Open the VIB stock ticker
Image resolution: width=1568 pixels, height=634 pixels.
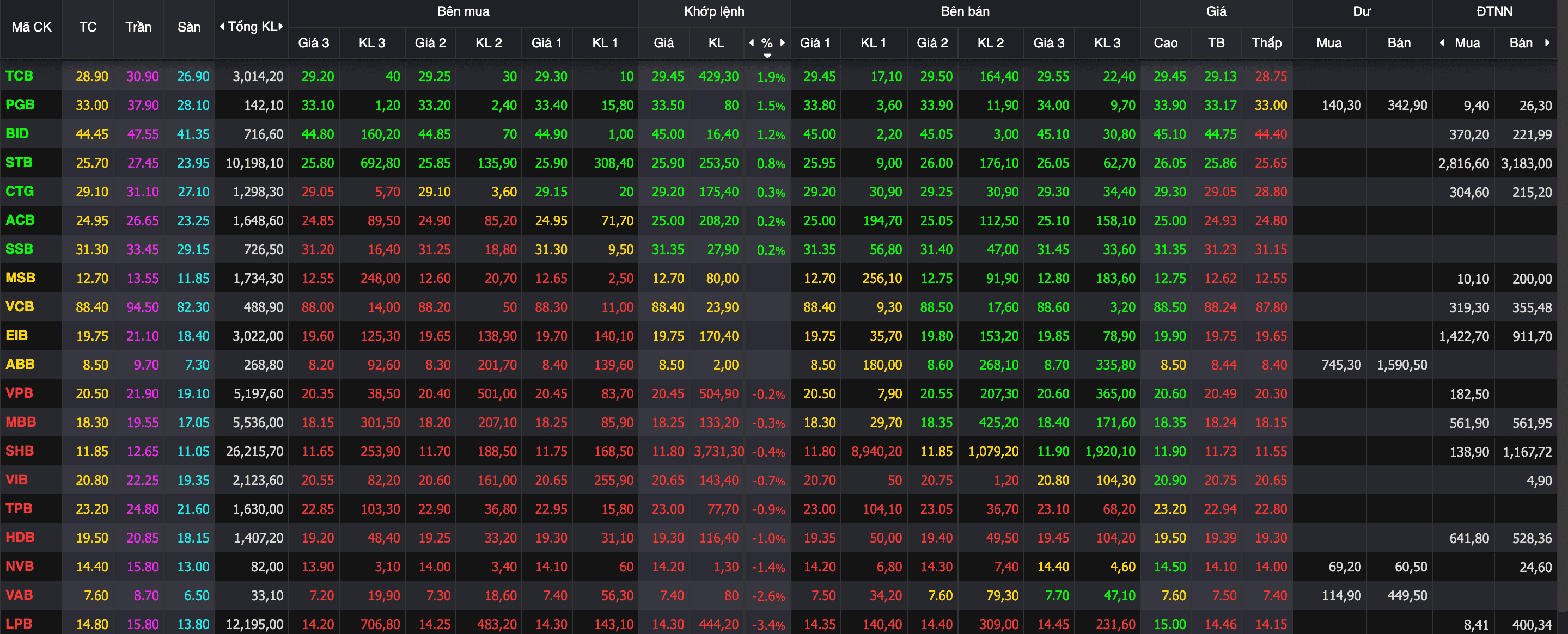click(16, 479)
